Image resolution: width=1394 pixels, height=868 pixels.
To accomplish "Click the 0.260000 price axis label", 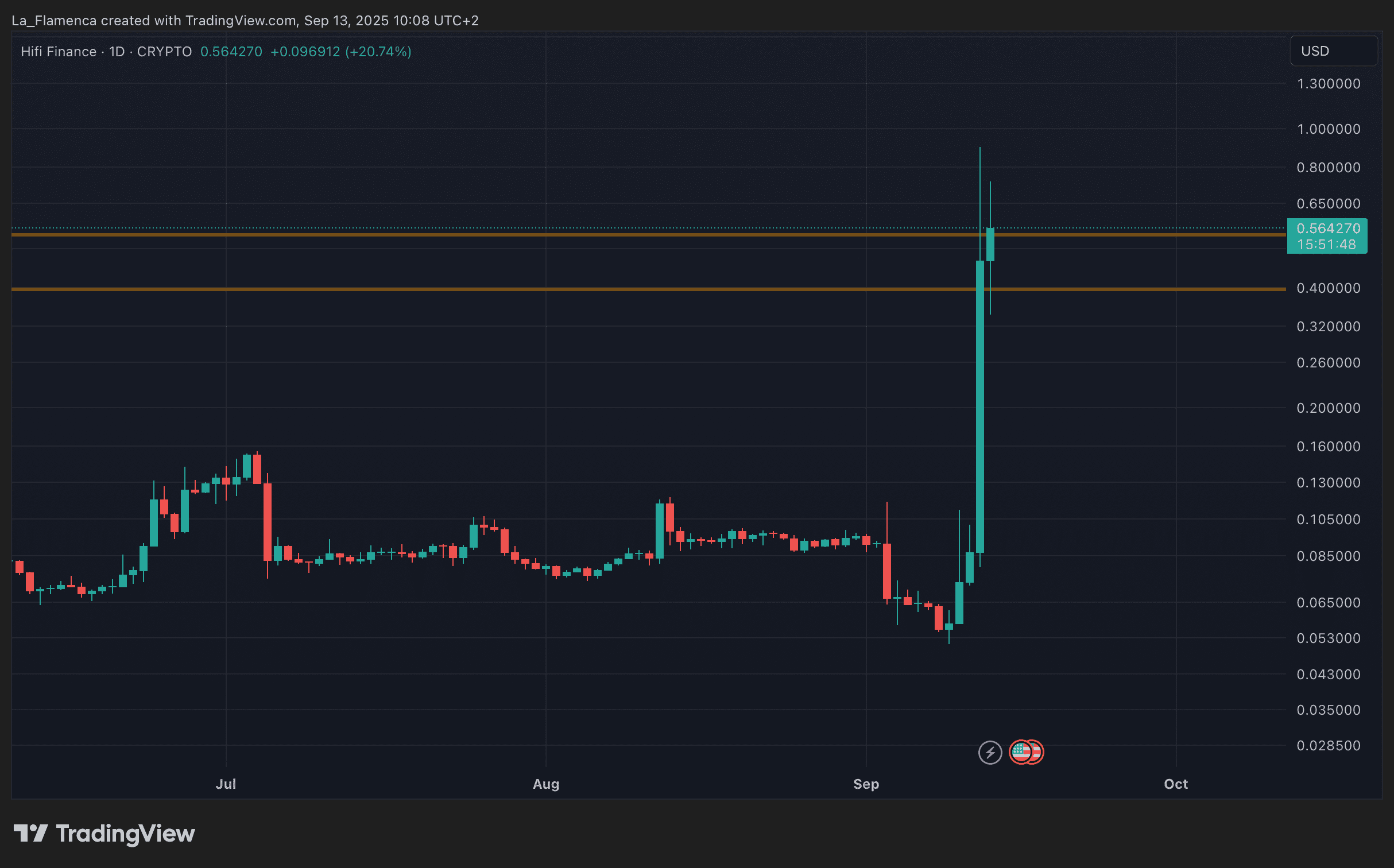I will click(x=1329, y=363).
